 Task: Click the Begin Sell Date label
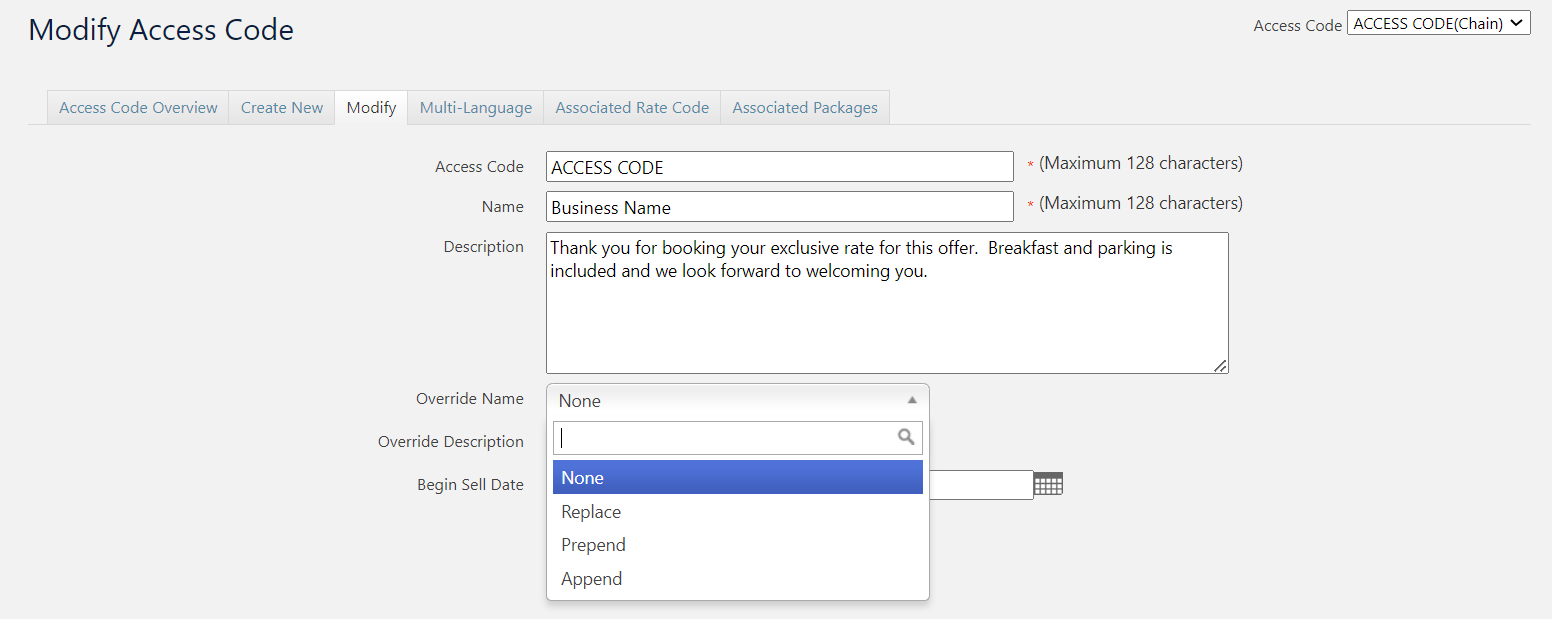470,485
